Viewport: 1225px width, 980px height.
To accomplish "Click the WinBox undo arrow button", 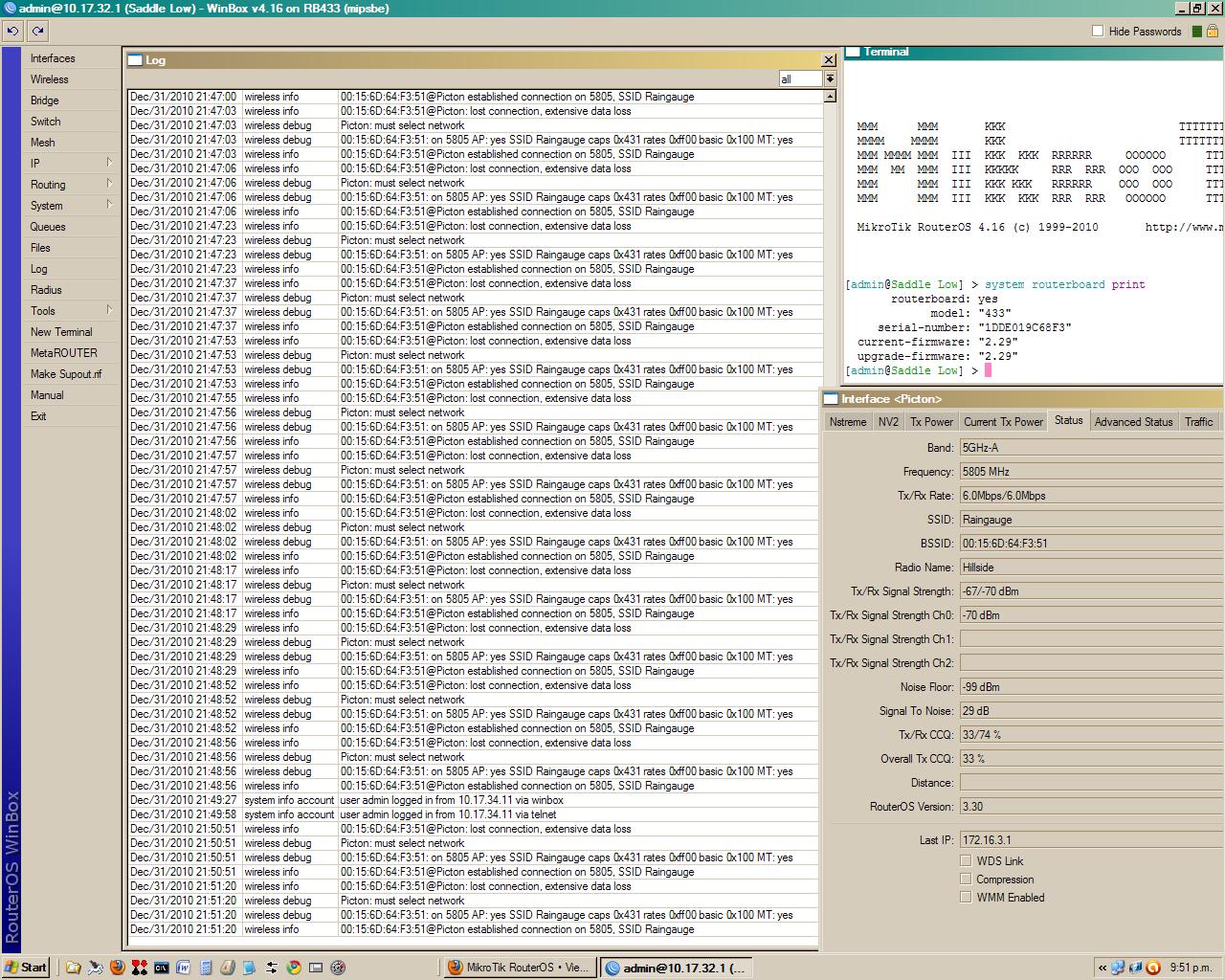I will tap(12, 31).
